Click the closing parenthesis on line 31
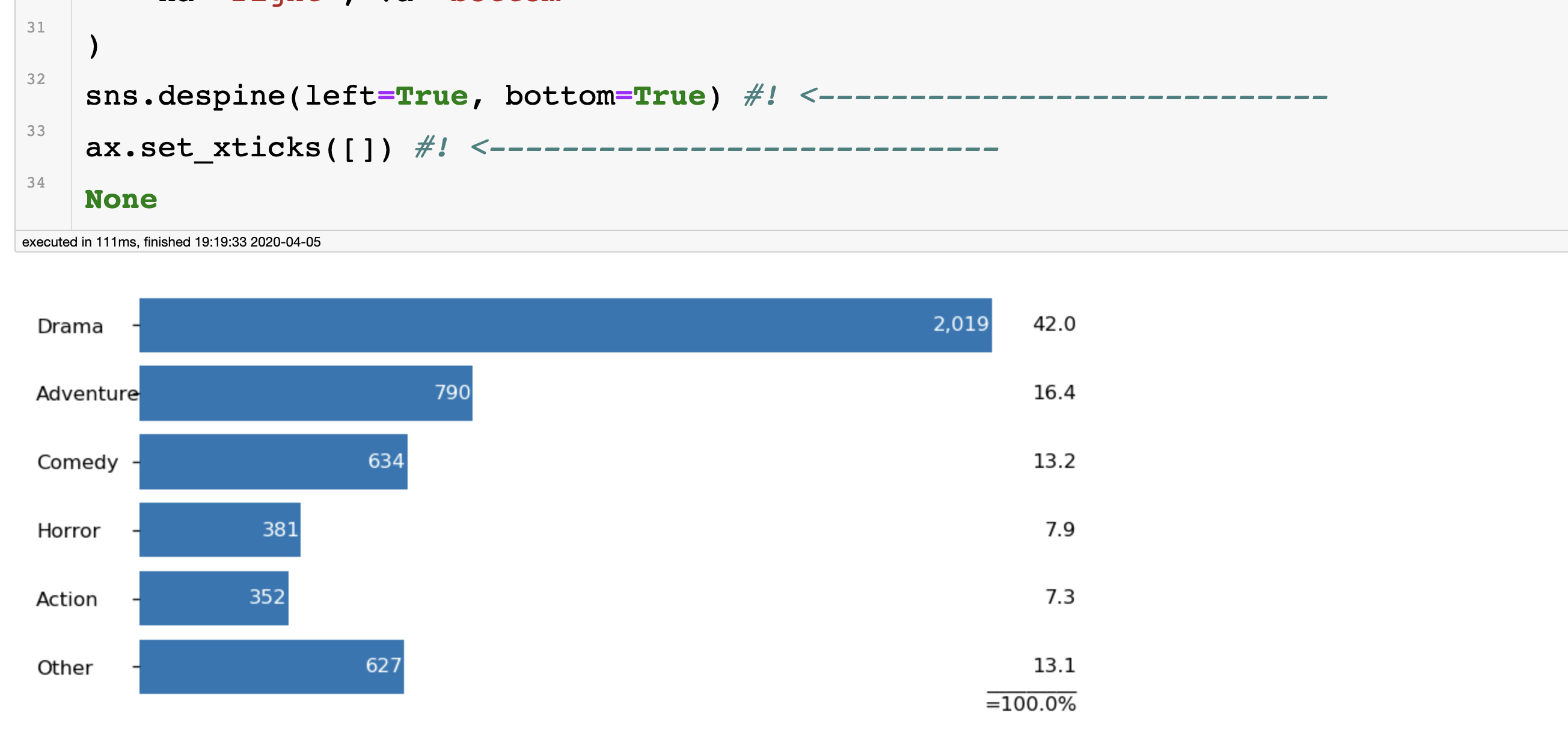1568x742 pixels. (x=93, y=46)
